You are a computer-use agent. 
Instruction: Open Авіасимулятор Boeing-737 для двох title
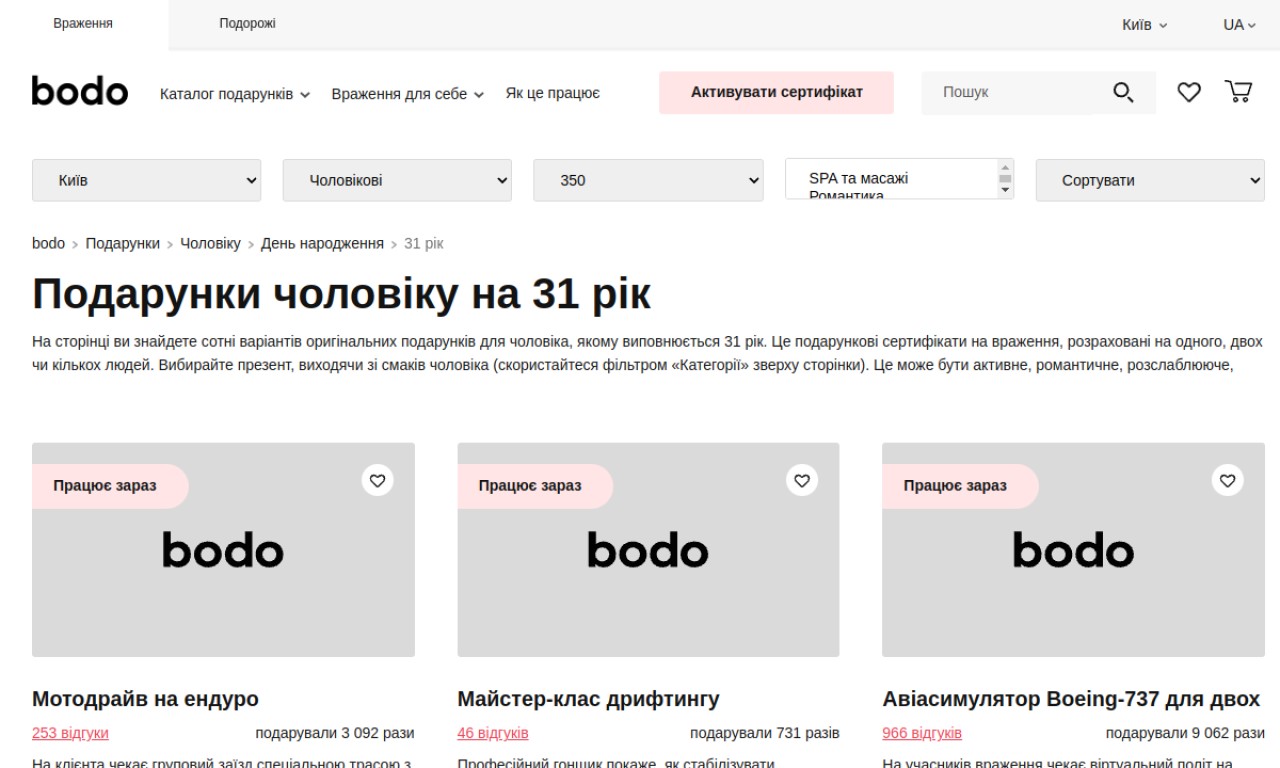click(x=1071, y=698)
